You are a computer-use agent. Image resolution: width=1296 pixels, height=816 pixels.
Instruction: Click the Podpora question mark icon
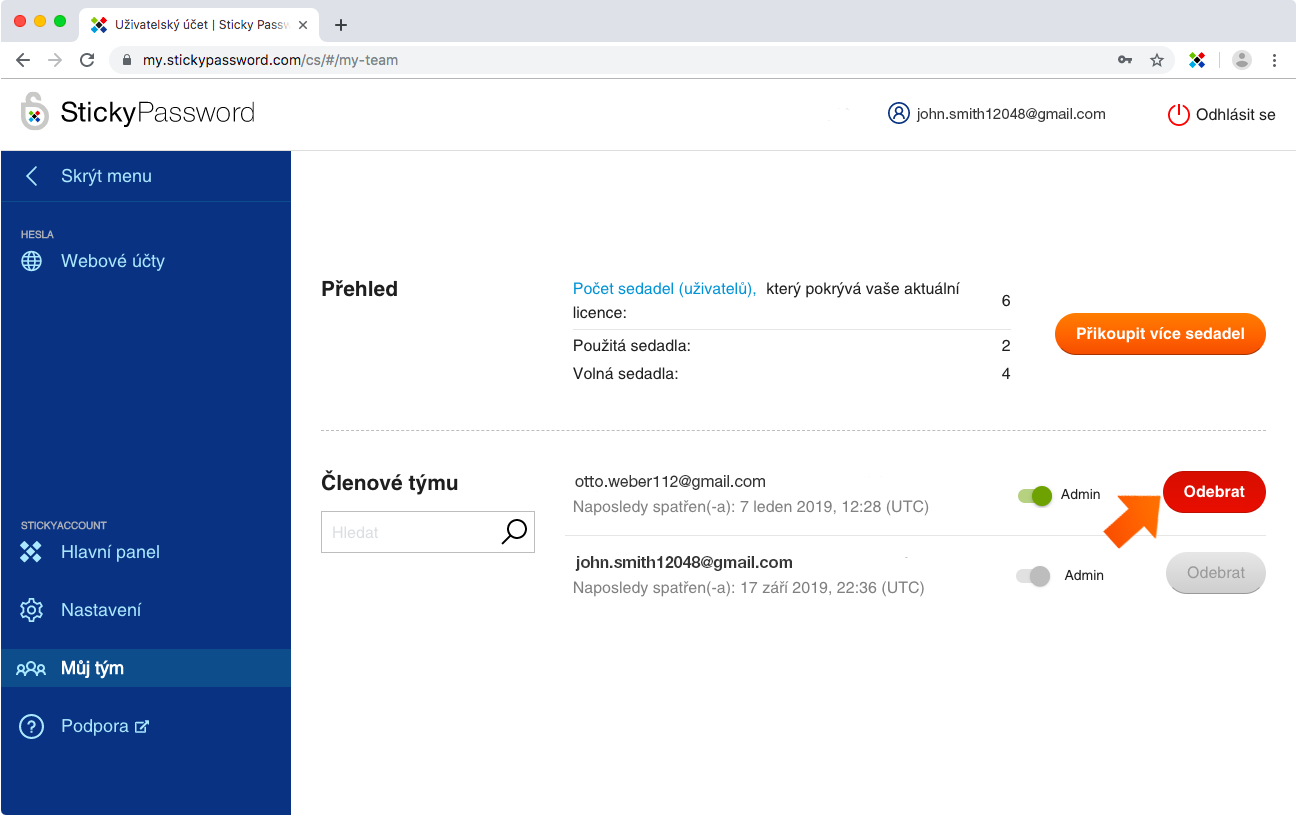[32, 726]
